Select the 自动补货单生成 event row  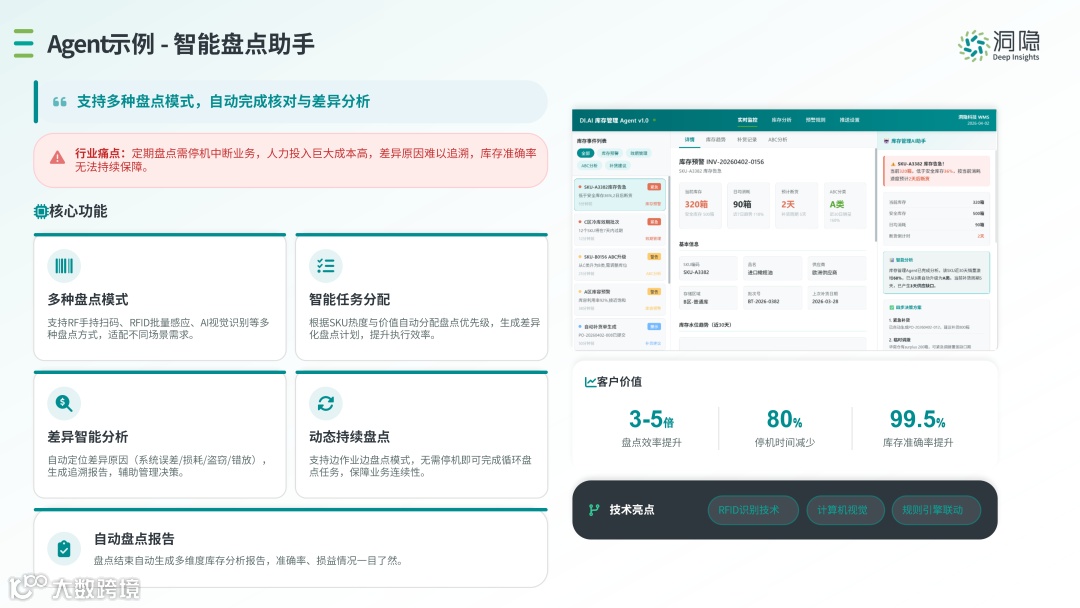619,335
